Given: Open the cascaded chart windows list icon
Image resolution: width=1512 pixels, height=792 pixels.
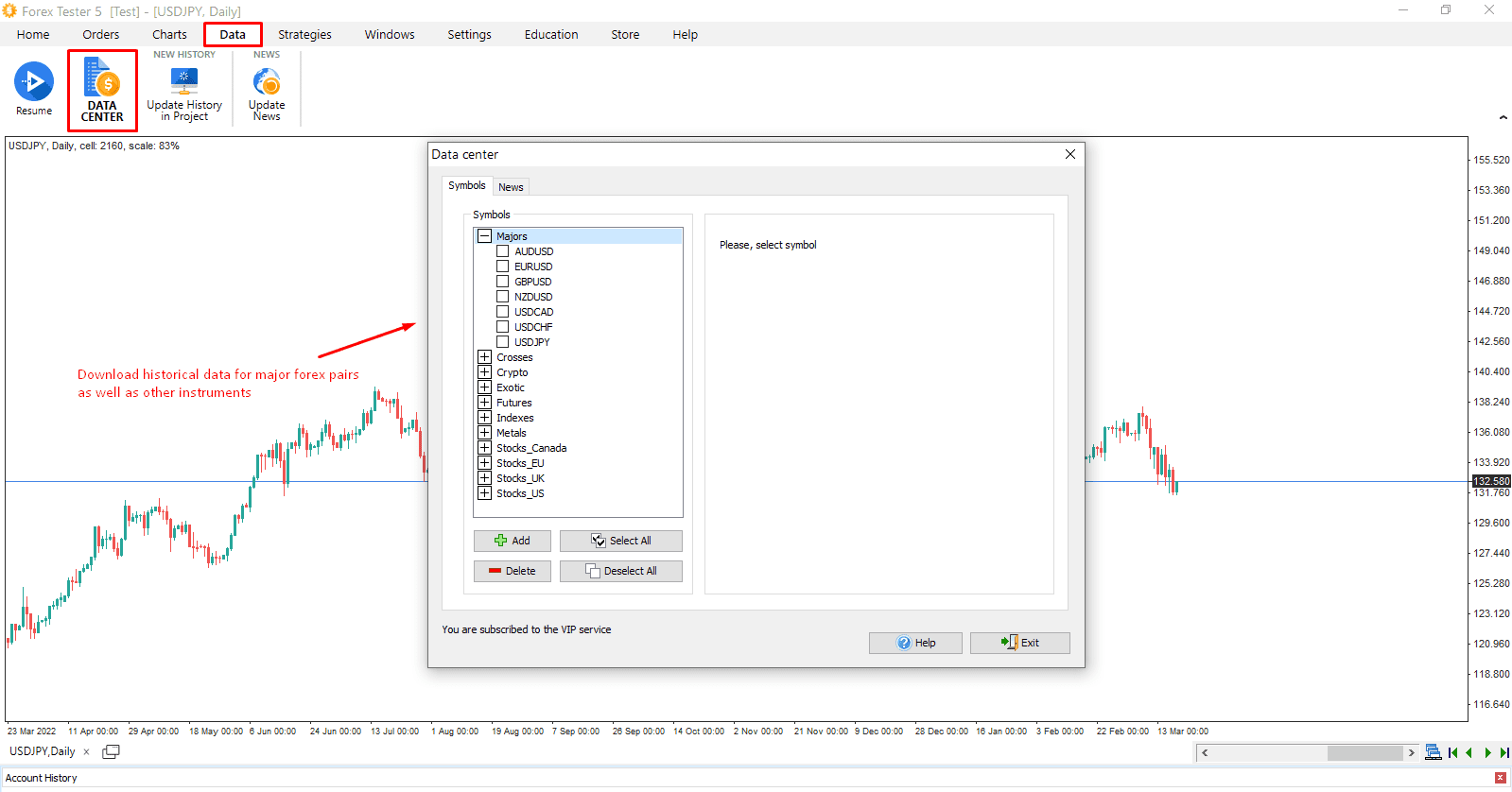Looking at the screenshot, I should 1434,752.
